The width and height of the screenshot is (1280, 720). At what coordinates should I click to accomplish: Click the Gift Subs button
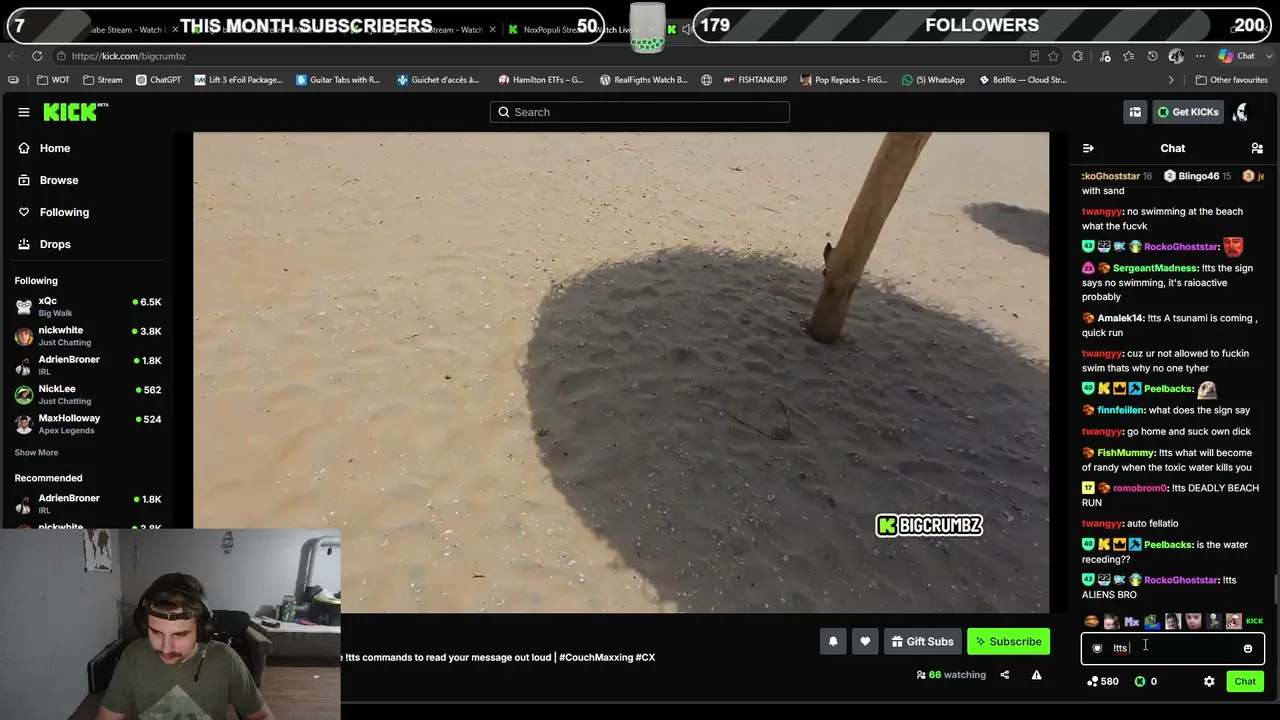click(x=922, y=642)
